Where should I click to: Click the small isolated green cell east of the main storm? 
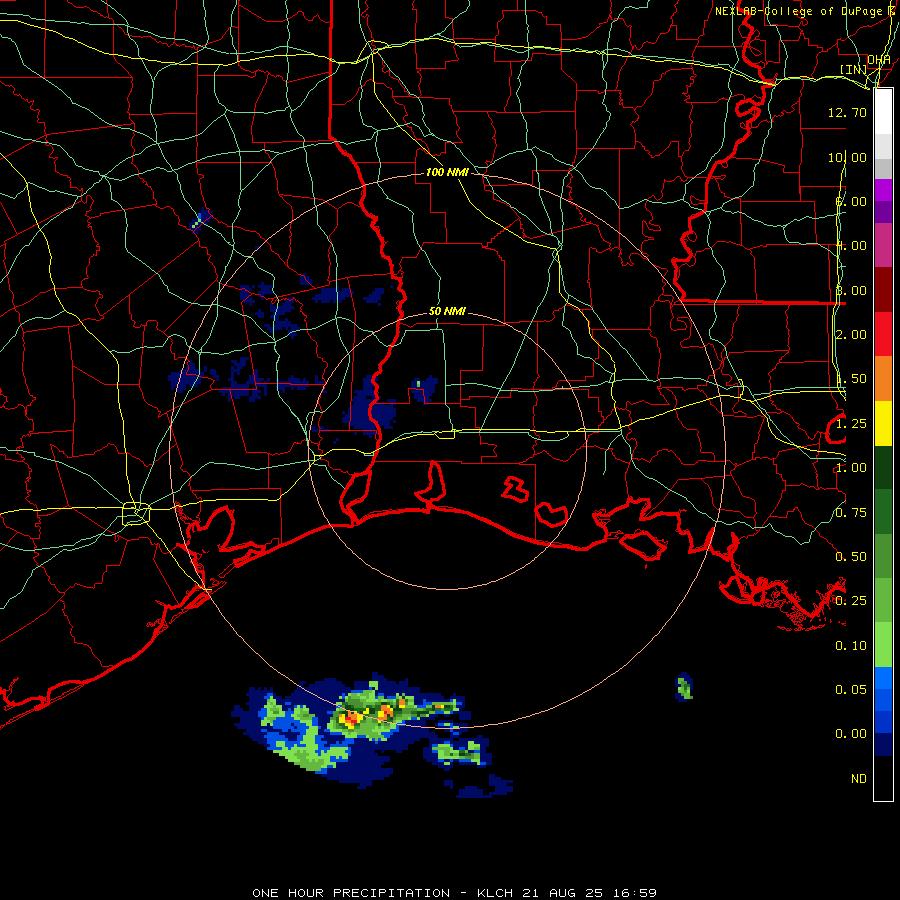pyautogui.click(x=684, y=687)
